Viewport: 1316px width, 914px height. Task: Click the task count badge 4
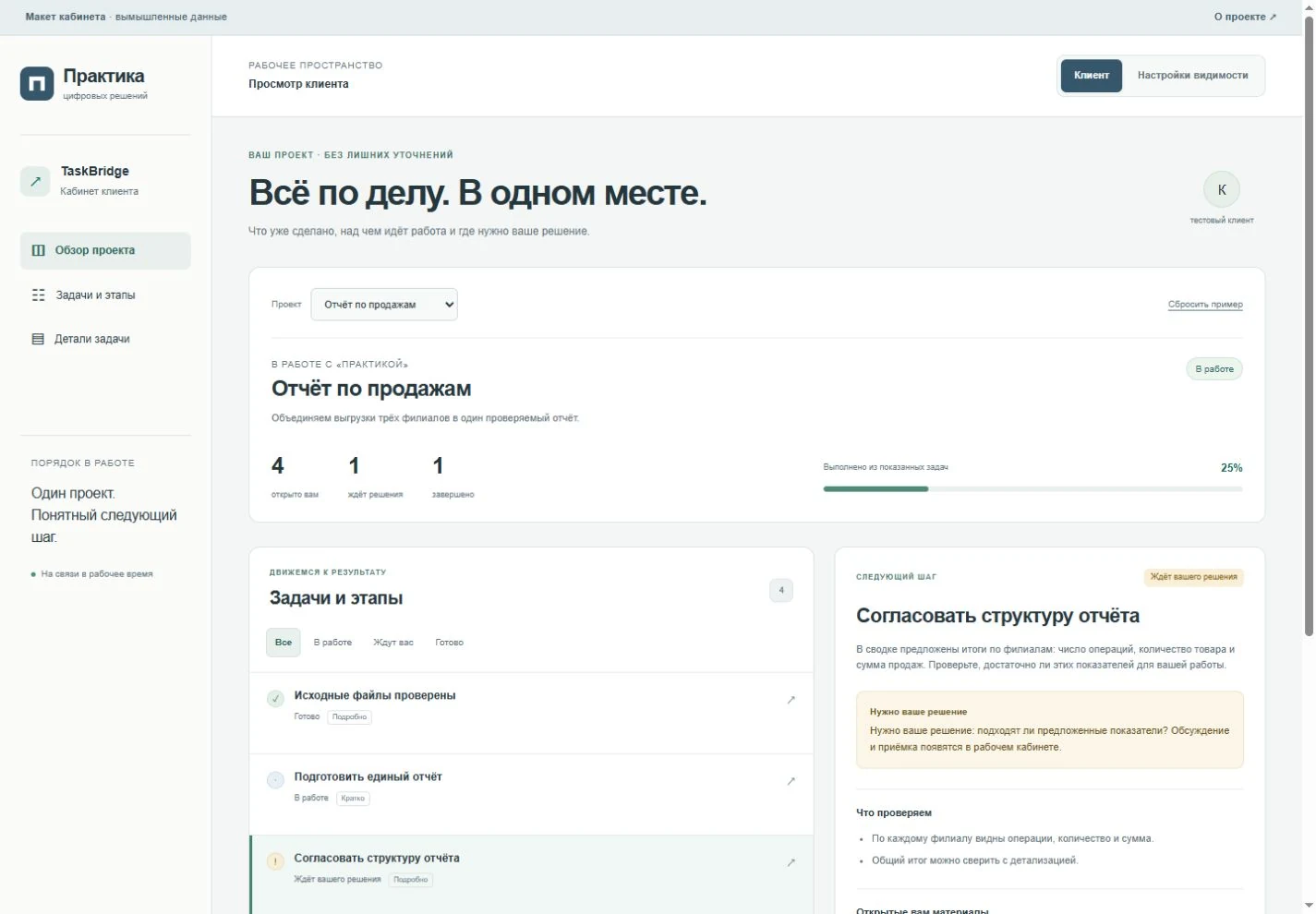click(781, 591)
